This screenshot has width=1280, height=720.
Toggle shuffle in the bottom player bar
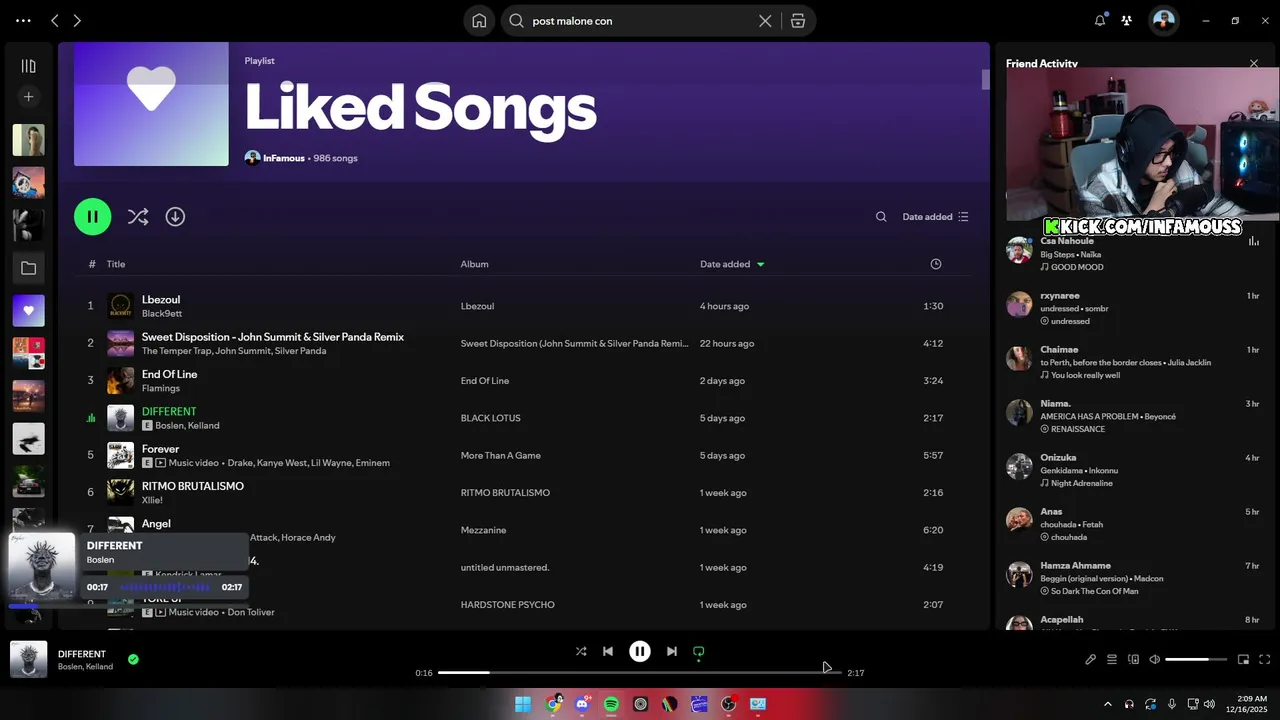point(581,651)
